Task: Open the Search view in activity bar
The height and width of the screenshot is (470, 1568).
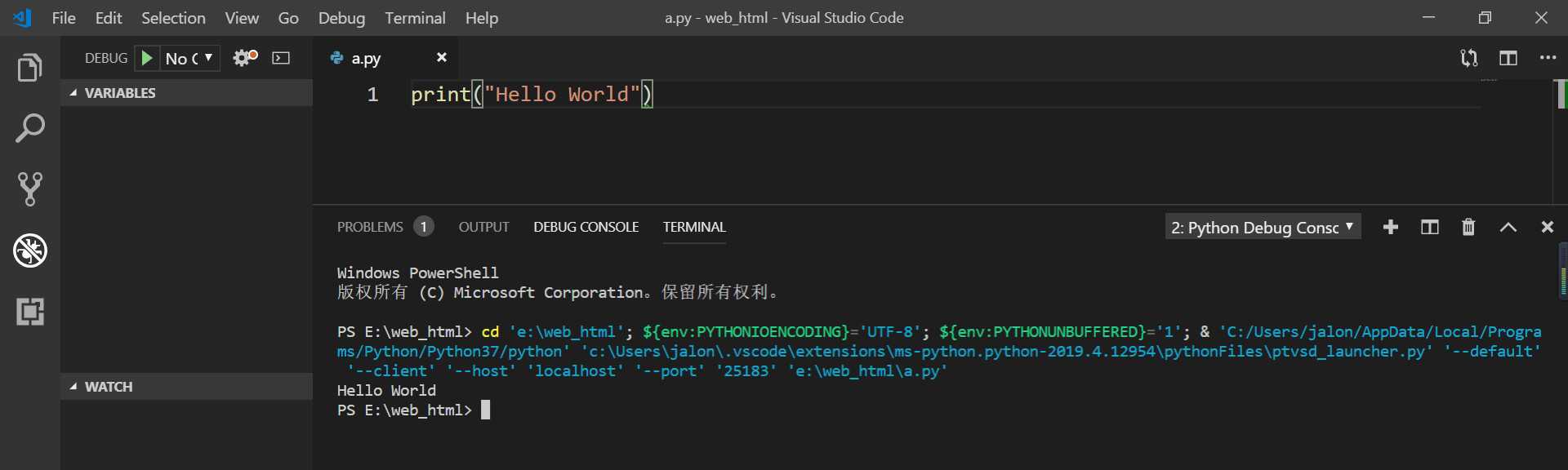Action: coord(30,128)
